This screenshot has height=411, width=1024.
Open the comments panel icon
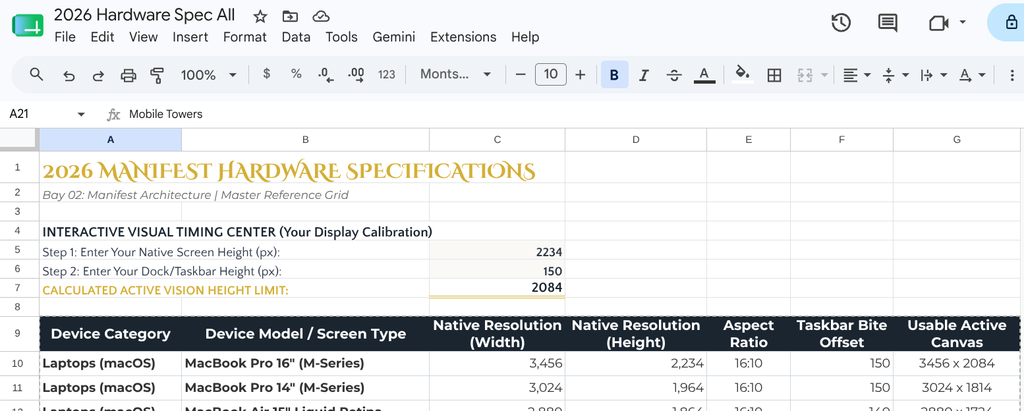tap(887, 23)
